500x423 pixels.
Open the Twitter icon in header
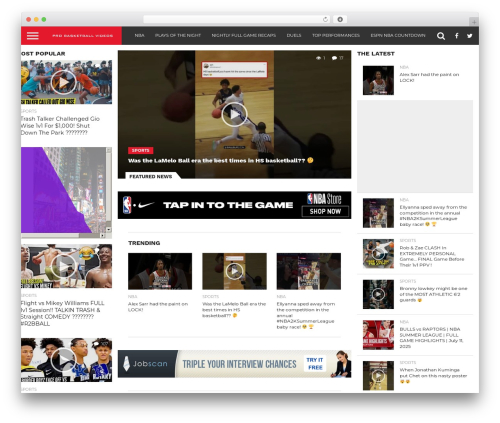pos(470,36)
